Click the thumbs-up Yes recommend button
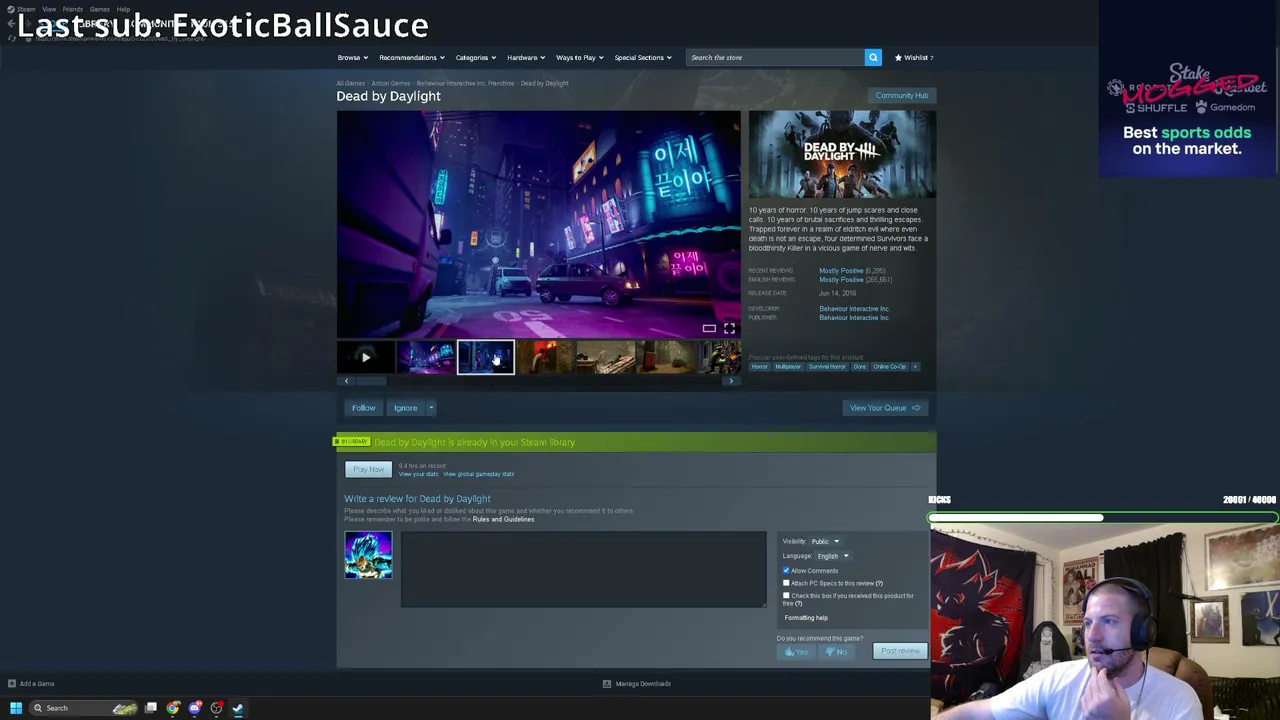 796,651
